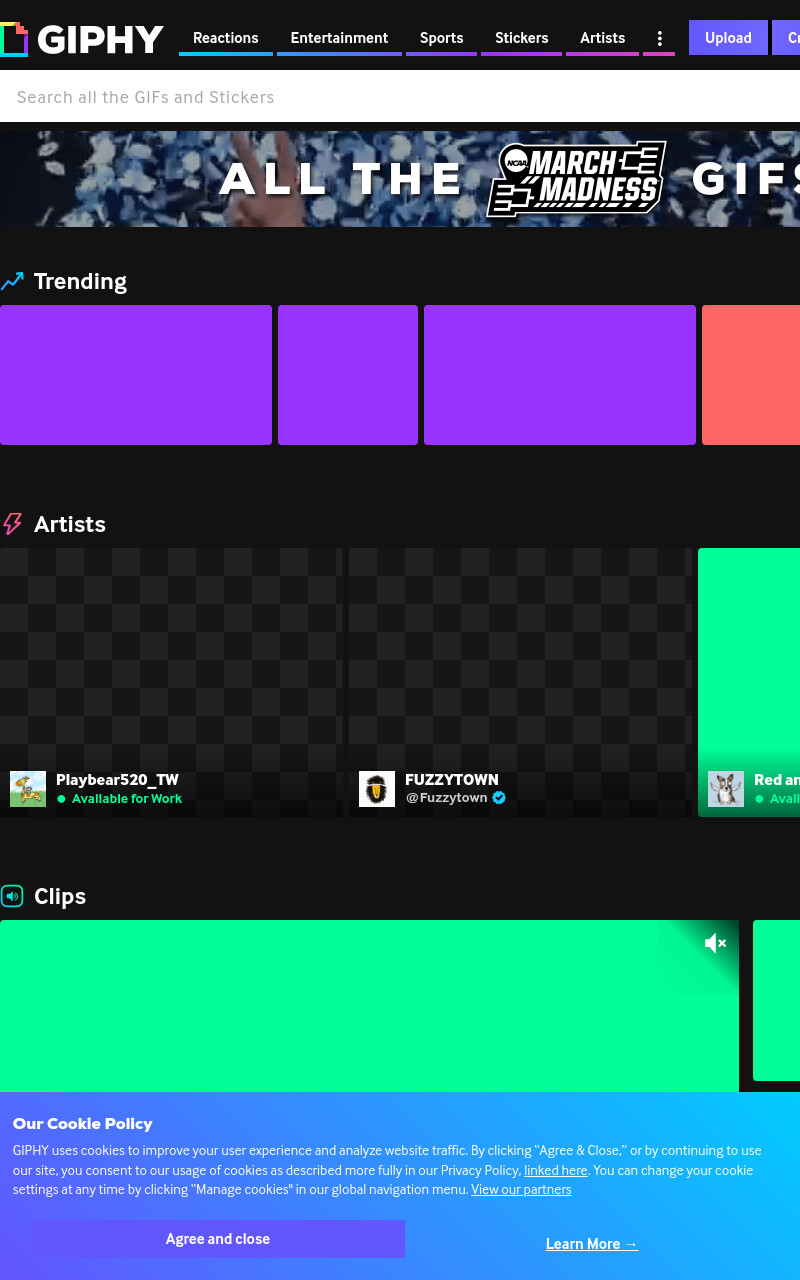800x1280 pixels.
Task: Open the Artists menu item
Action: (x=602, y=38)
